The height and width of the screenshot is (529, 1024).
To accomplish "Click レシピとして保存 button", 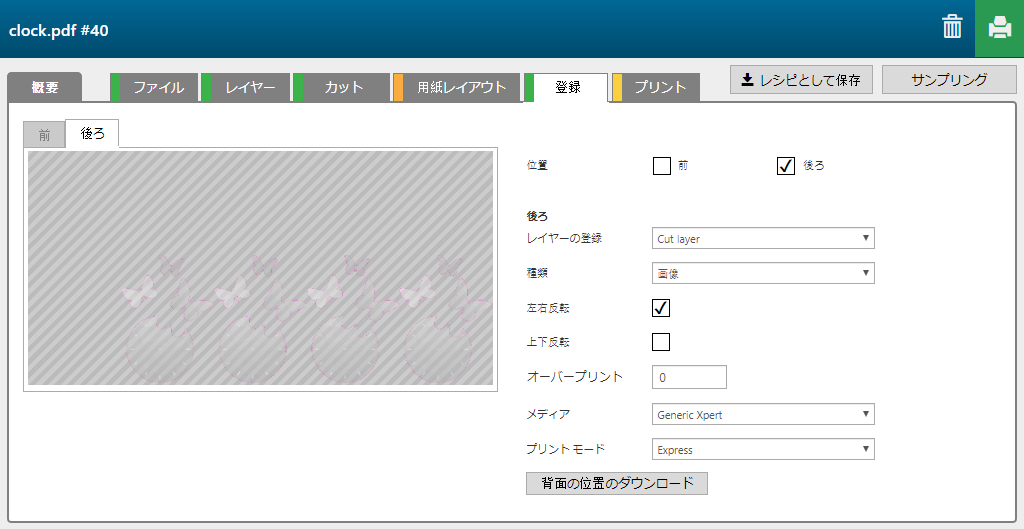I will pyautogui.click(x=801, y=80).
